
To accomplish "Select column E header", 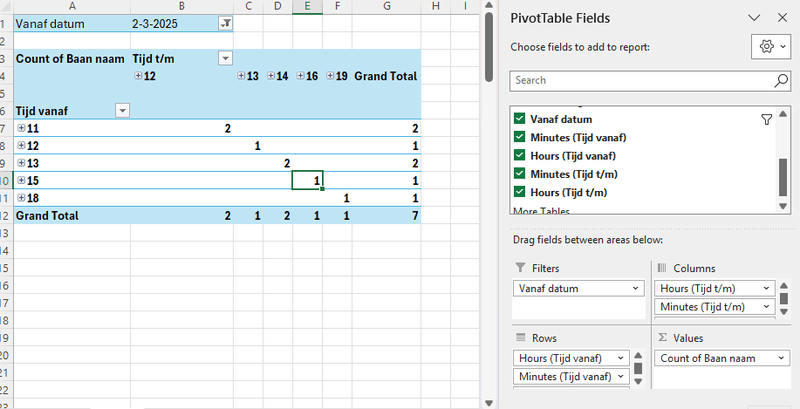I will point(307,6).
